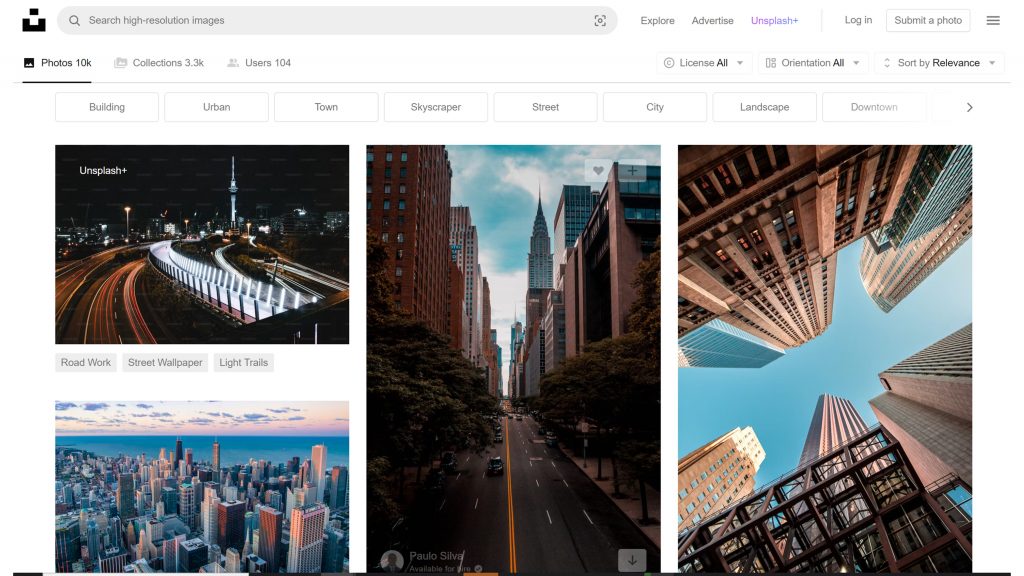
Task: Click the Submit a photo button
Action: (x=927, y=20)
